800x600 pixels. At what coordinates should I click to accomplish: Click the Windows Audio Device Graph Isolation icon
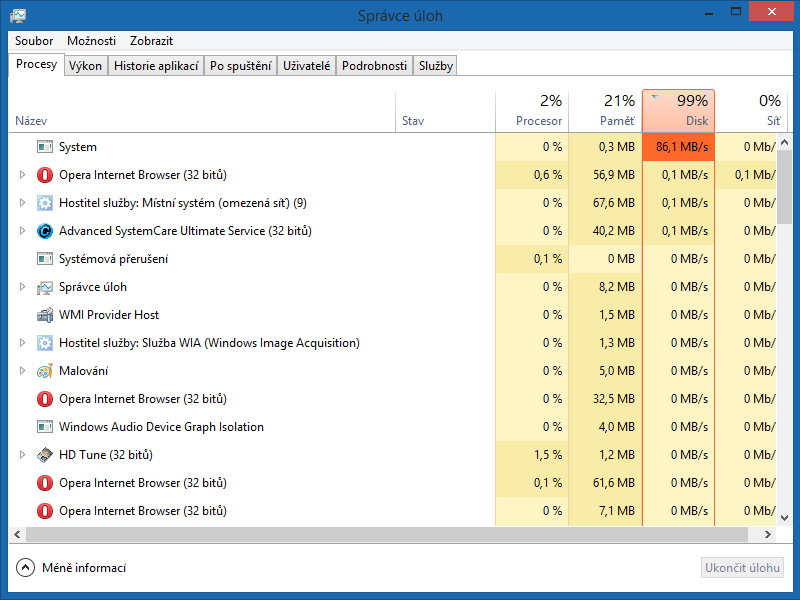pos(44,427)
